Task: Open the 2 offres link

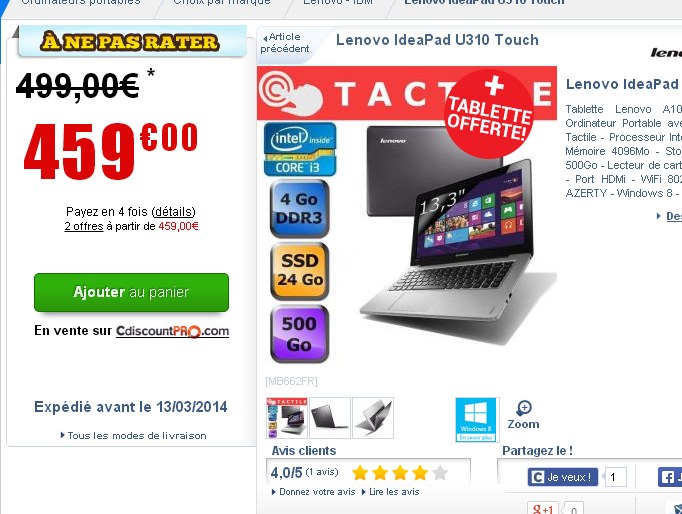Action: [x=84, y=226]
